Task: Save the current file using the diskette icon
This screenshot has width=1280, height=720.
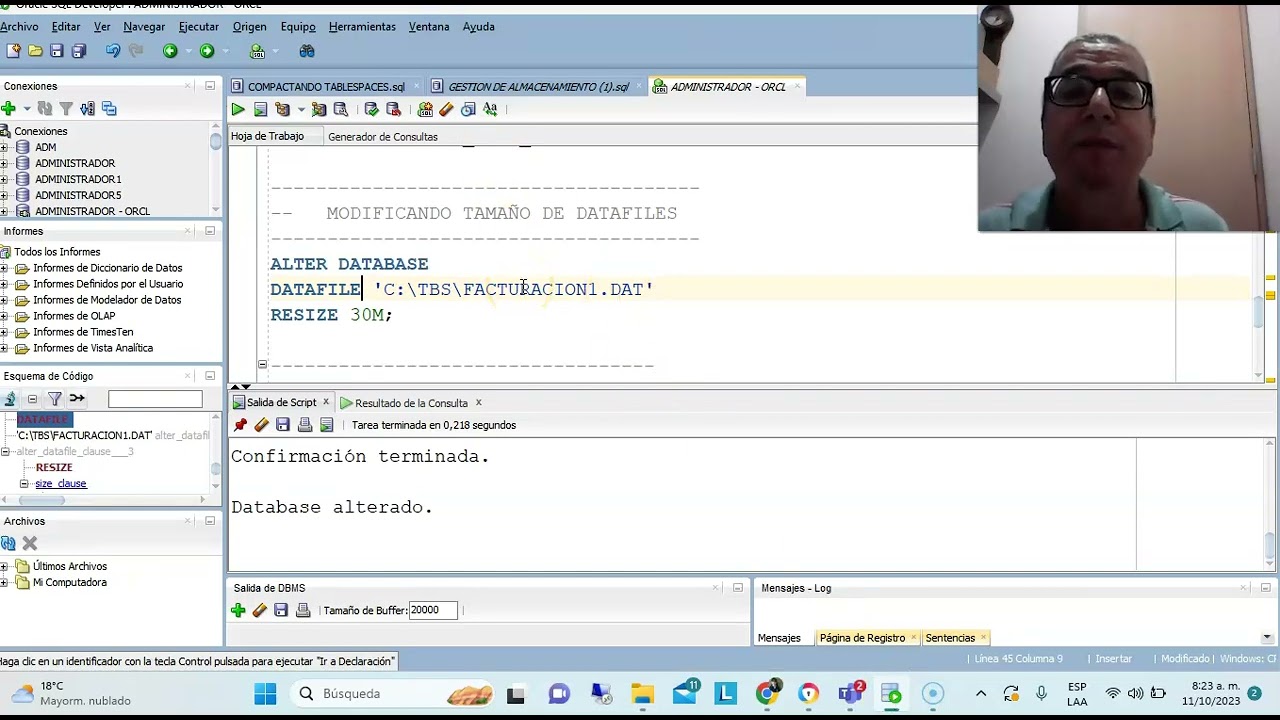Action: [57, 51]
